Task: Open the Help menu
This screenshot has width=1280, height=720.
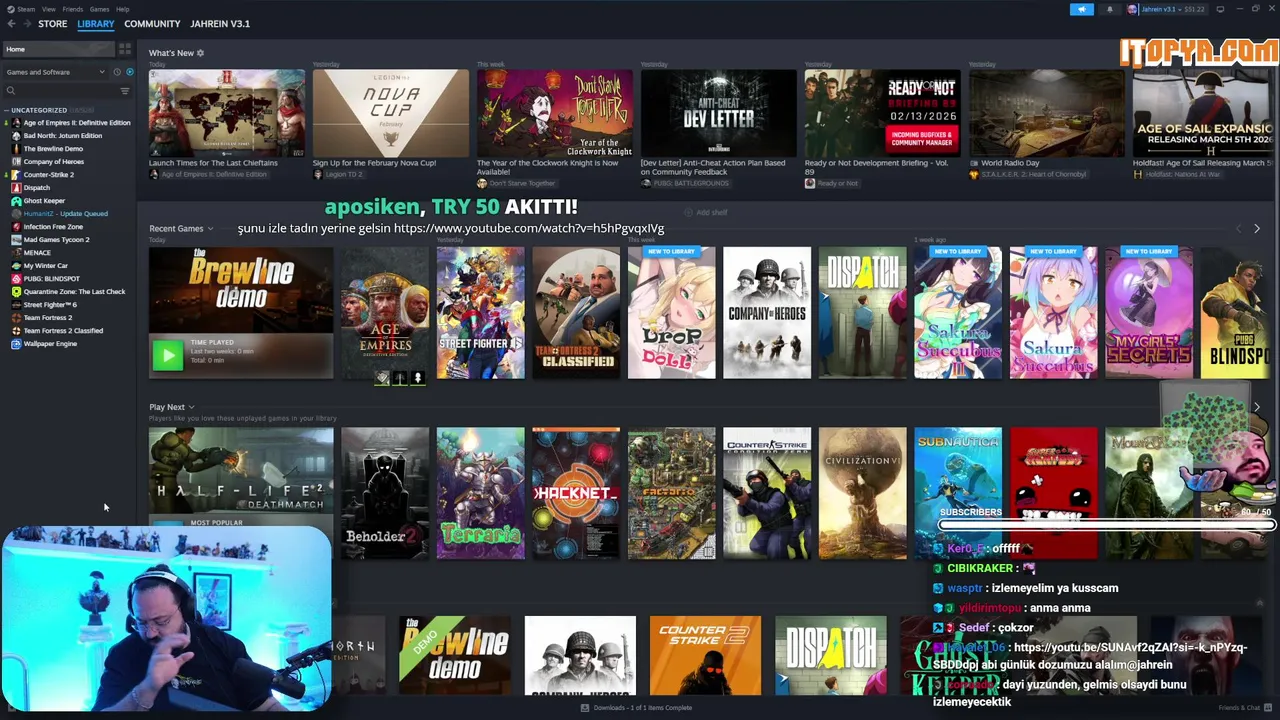Action: pos(122,9)
